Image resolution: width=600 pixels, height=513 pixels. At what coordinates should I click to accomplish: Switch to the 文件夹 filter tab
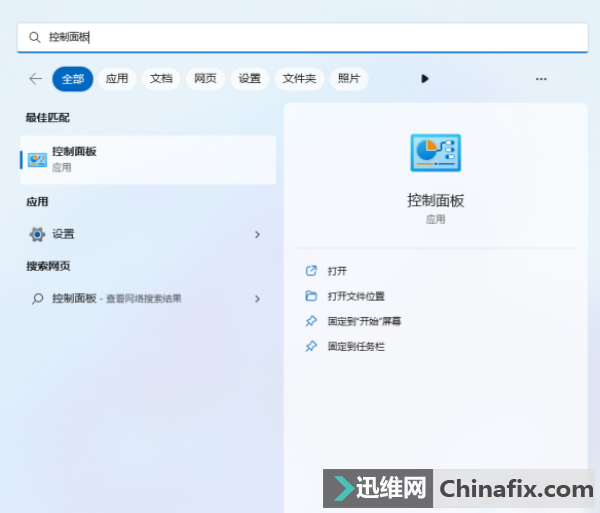pyautogui.click(x=299, y=79)
